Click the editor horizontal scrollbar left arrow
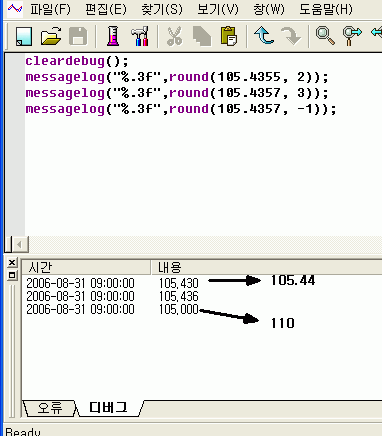 click(19, 245)
